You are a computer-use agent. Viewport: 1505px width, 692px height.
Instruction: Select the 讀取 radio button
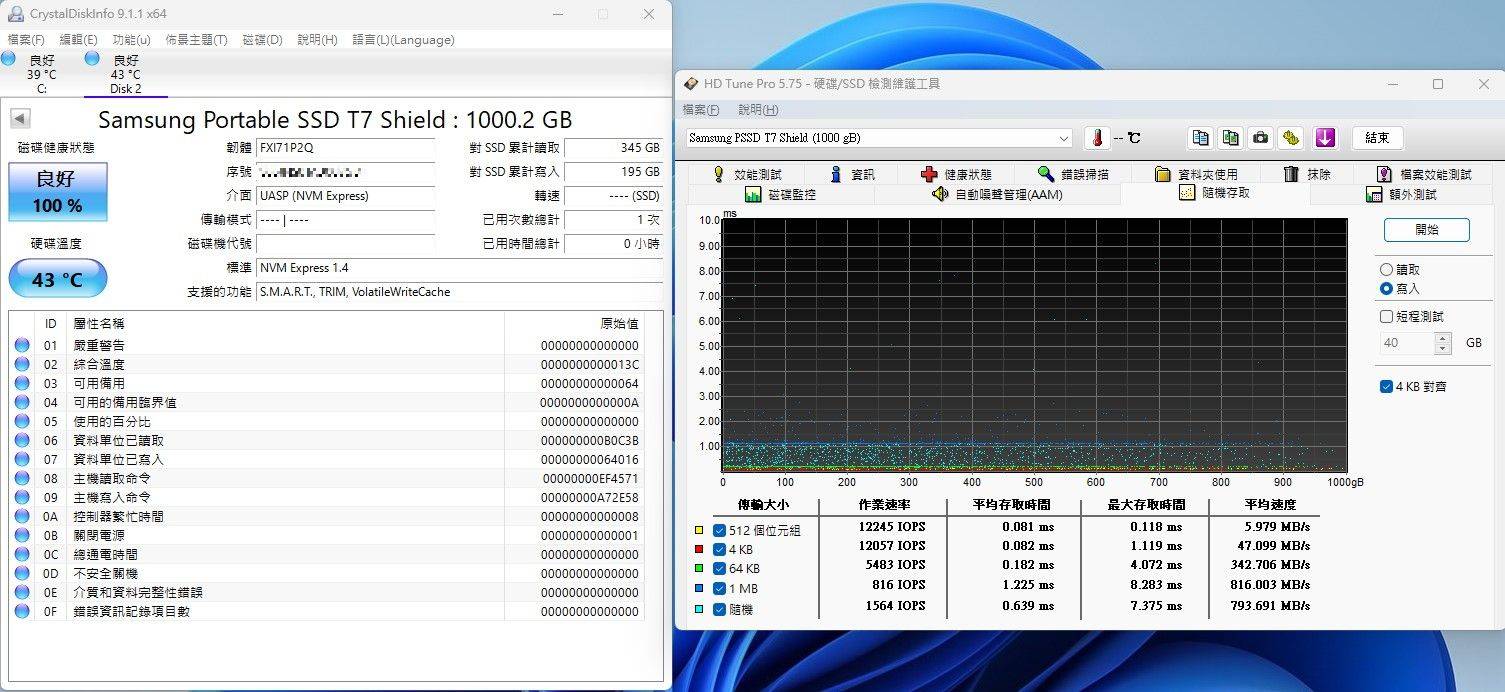(1387, 269)
